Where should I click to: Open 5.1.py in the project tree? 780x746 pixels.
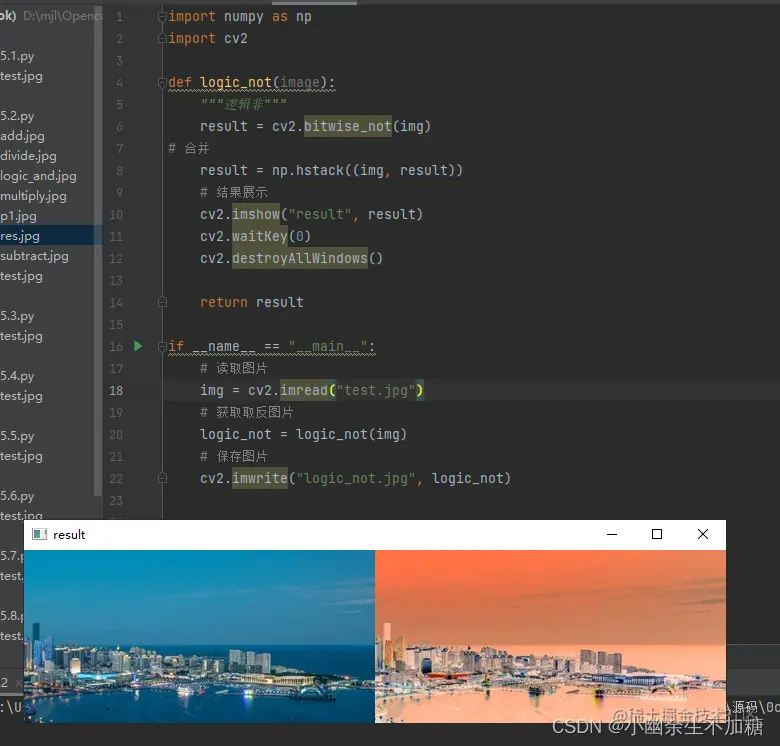[x=17, y=56]
